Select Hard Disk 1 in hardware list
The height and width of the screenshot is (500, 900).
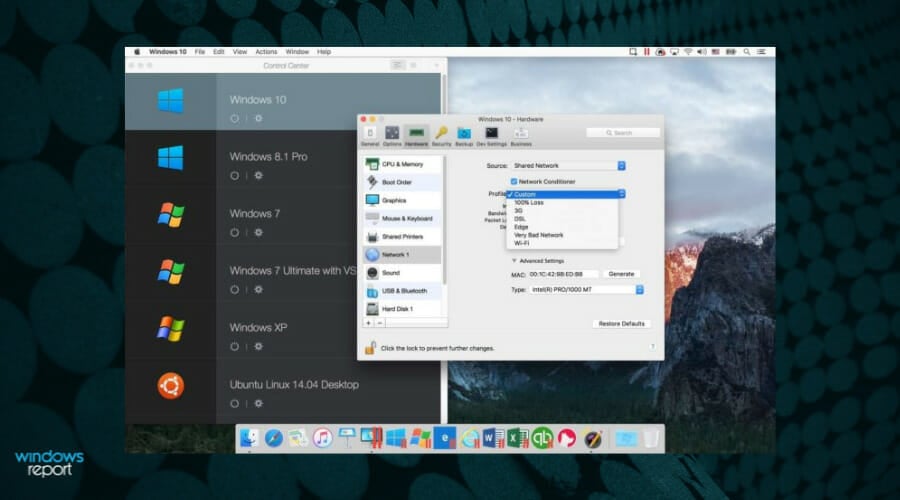[x=402, y=309]
